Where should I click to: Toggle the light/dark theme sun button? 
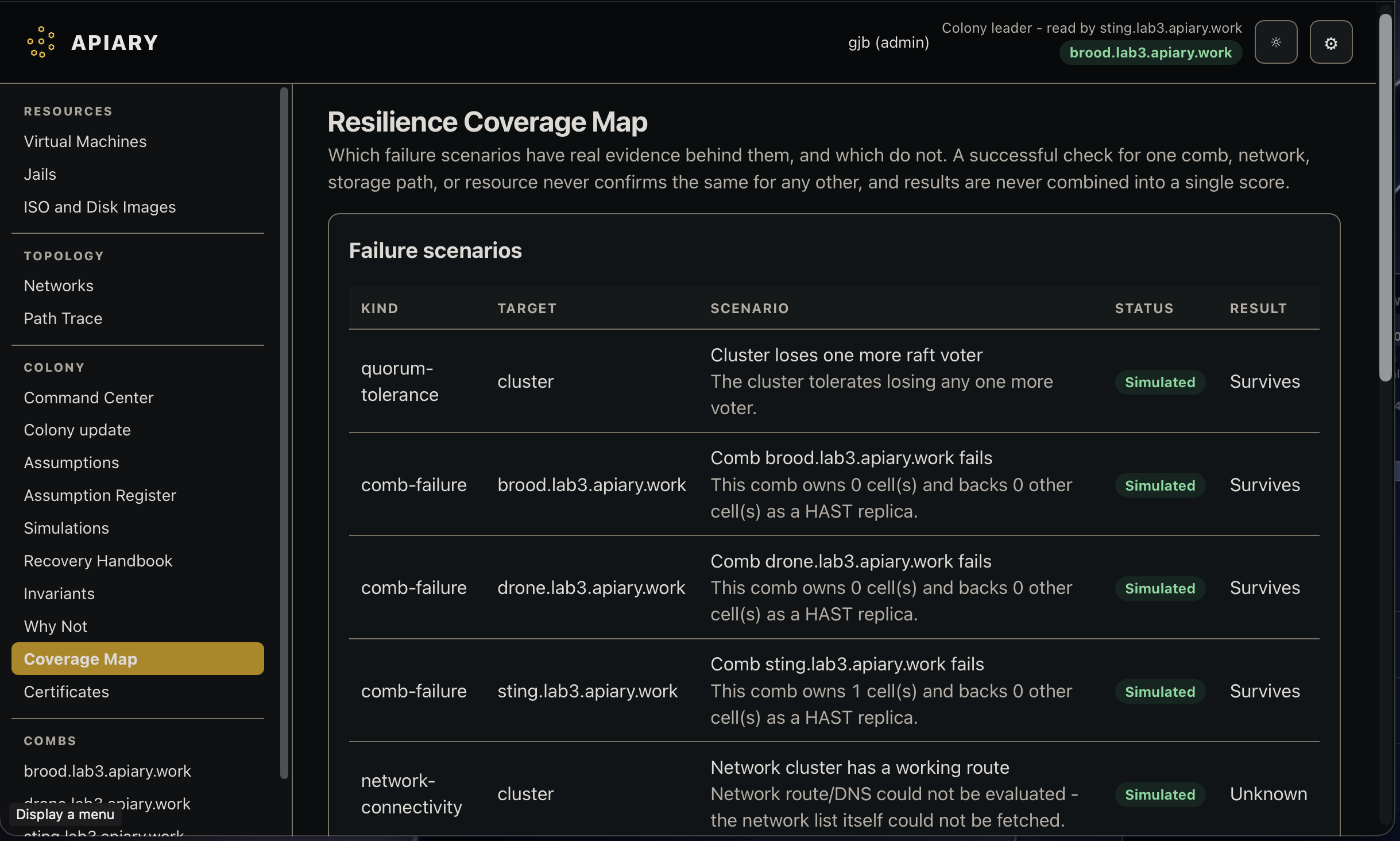tap(1275, 42)
